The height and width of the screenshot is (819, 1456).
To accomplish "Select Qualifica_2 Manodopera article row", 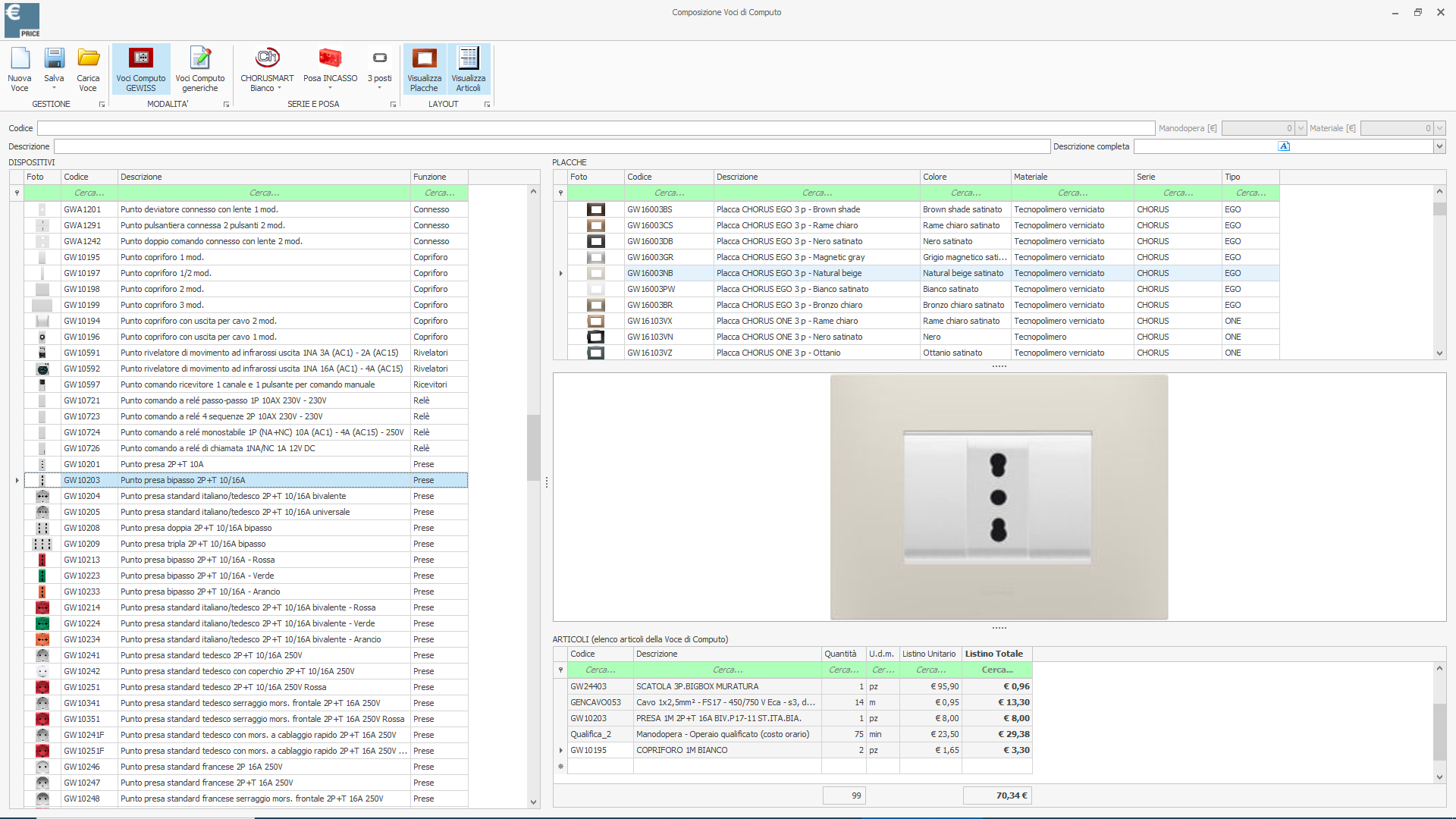I will [799, 734].
